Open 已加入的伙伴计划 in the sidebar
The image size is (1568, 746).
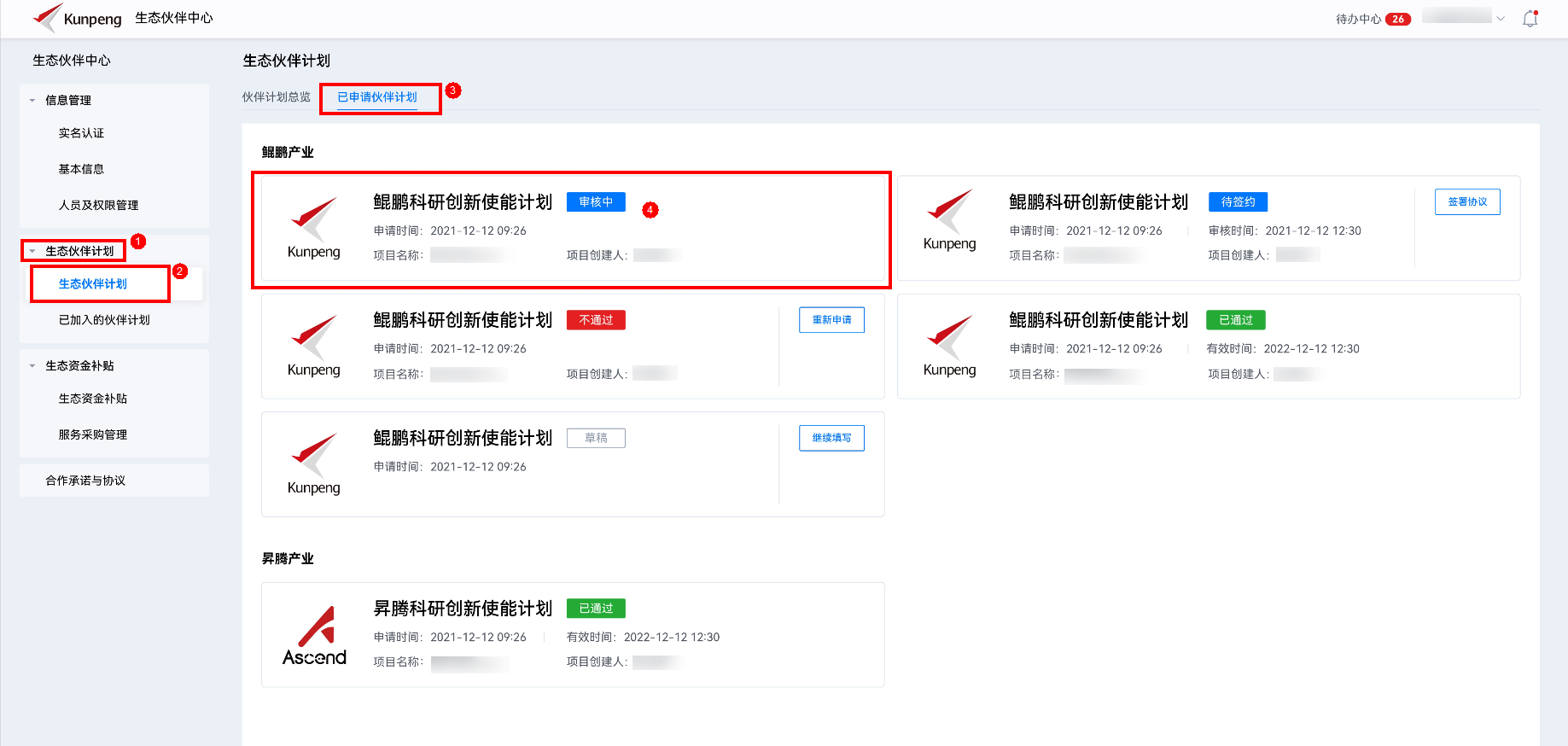tap(104, 320)
